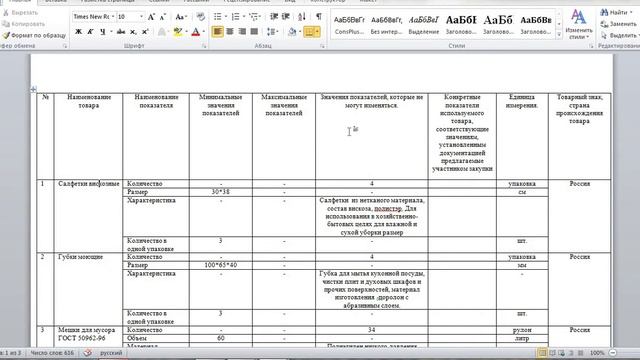
Task: Open Change Styles (Изменить стили) menu
Action: click(578, 24)
